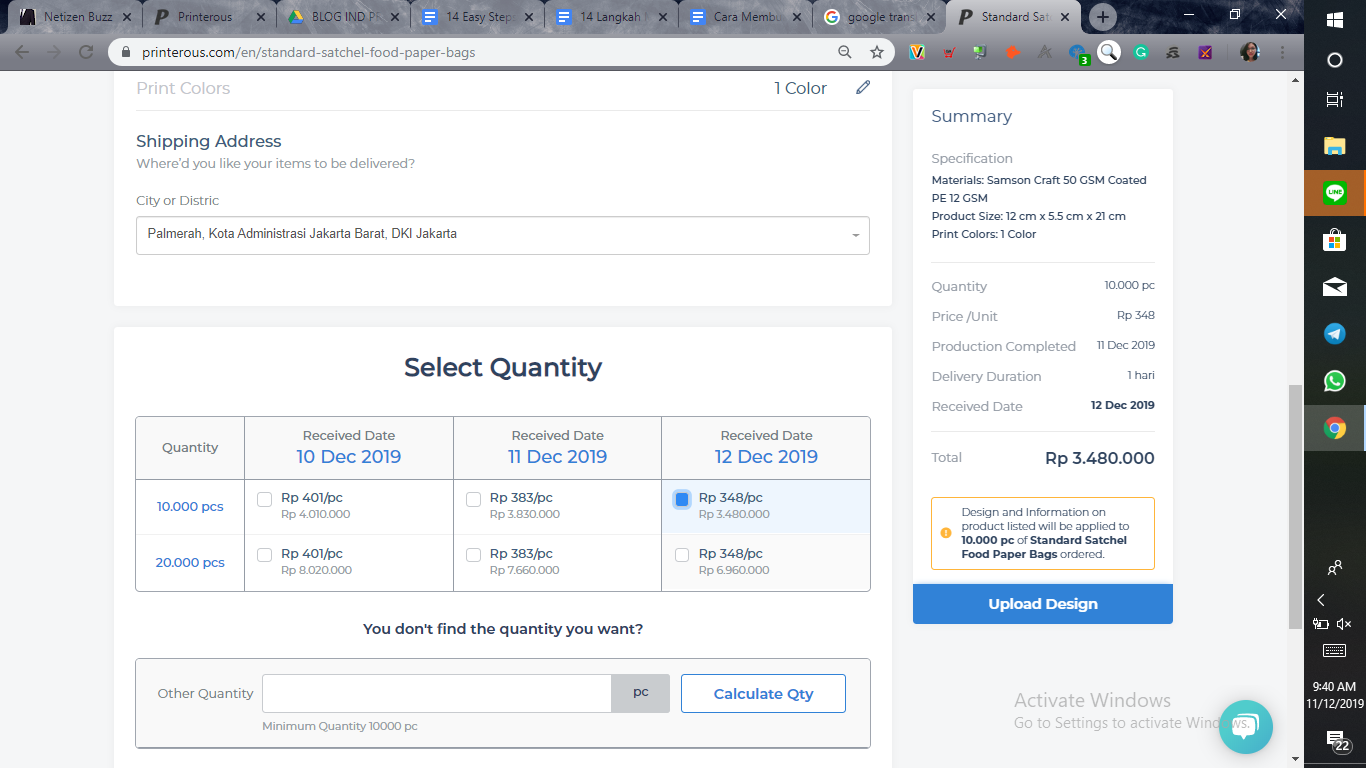
Task: Go back to the previous page
Action: click(x=22, y=52)
